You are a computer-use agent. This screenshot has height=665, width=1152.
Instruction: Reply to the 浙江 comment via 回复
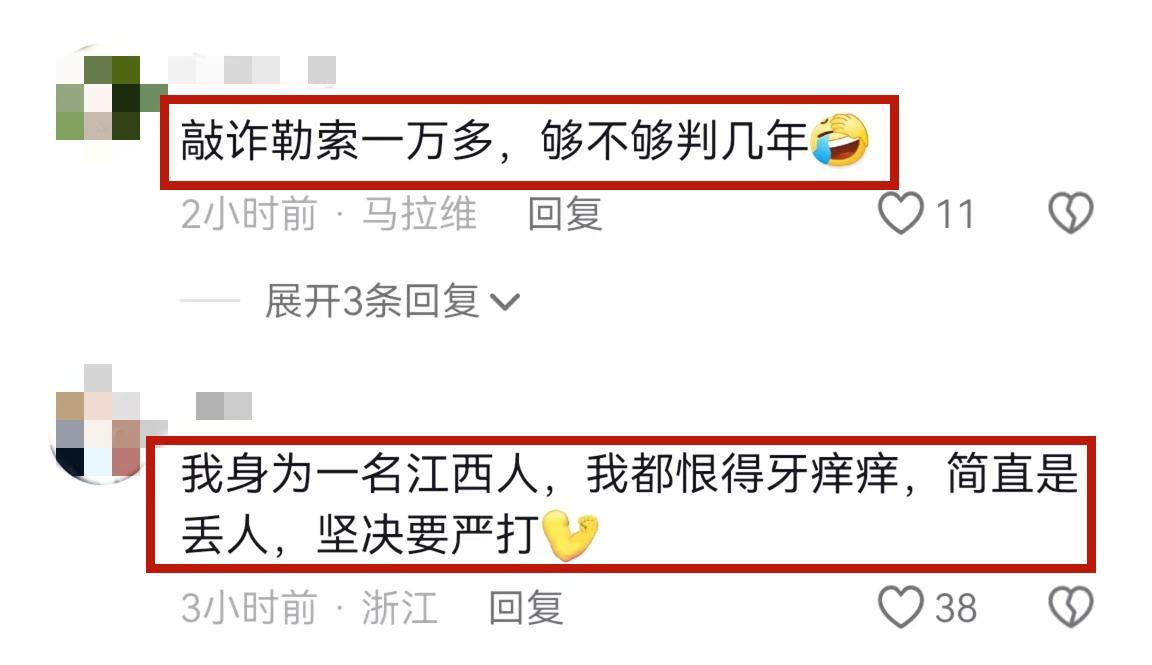point(526,608)
